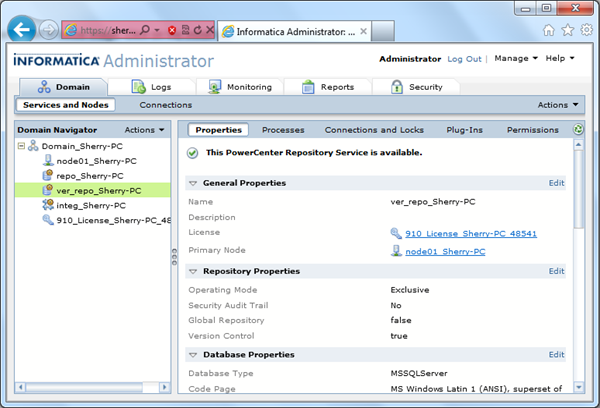Collapse the General Properties section
Image resolution: width=600 pixels, height=408 pixels.
coord(193,183)
